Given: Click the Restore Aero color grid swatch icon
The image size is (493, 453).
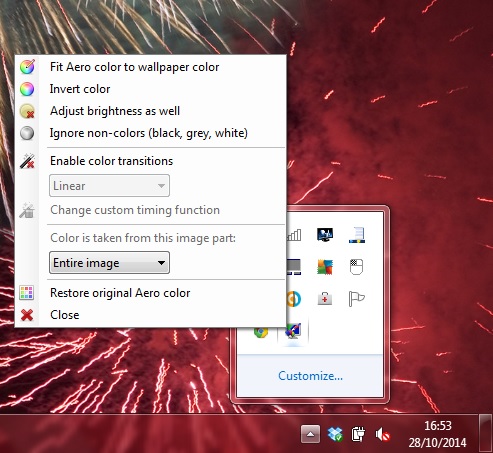Looking at the screenshot, I should coord(26,293).
